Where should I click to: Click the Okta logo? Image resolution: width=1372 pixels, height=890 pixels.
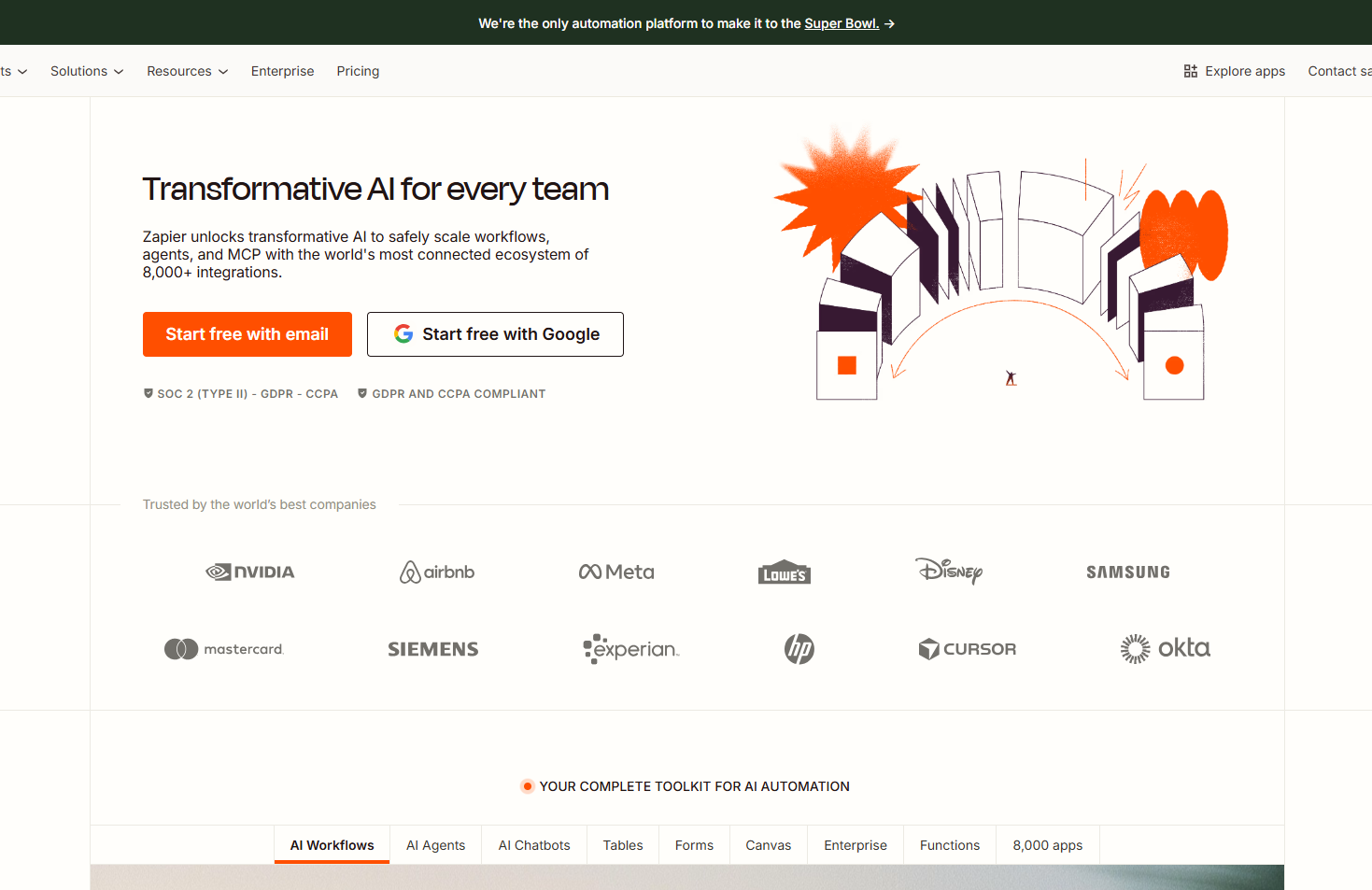click(x=1165, y=648)
